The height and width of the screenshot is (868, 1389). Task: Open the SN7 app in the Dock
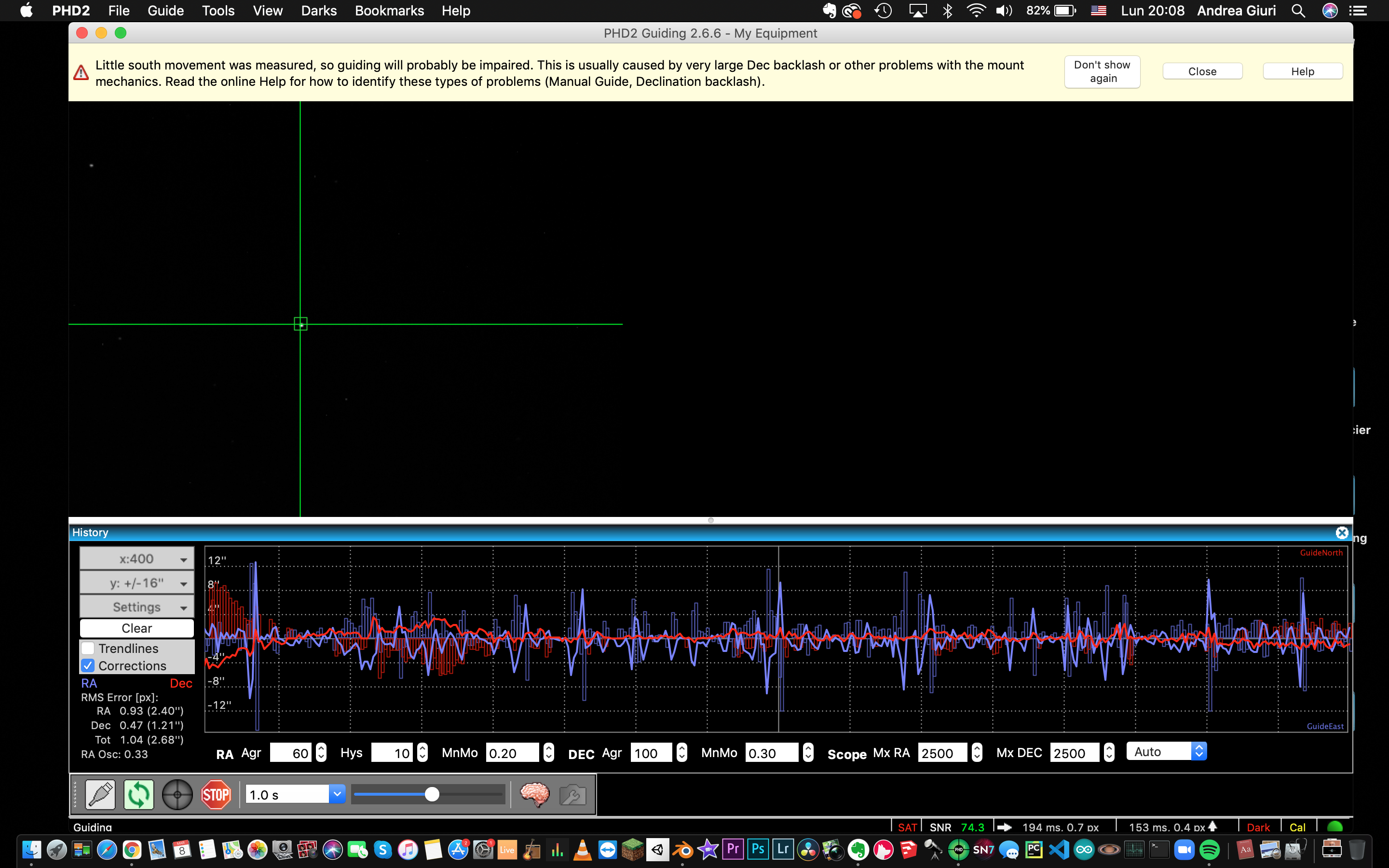[983, 849]
